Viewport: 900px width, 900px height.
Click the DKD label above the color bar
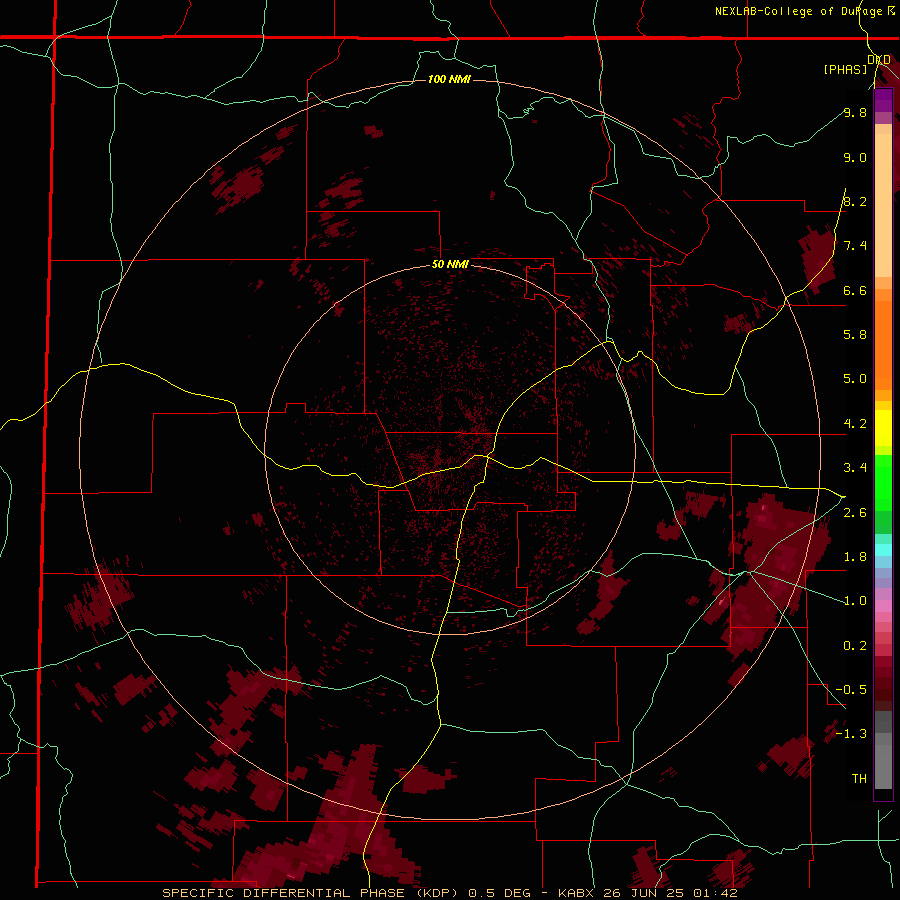[x=879, y=60]
